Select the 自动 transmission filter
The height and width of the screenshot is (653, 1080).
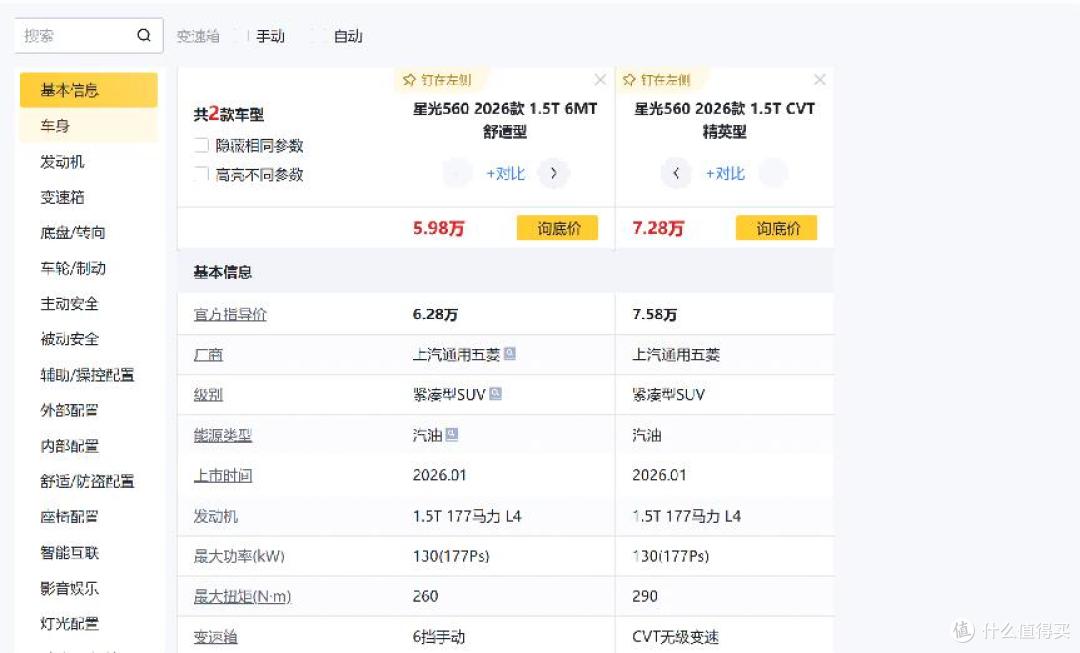348,36
